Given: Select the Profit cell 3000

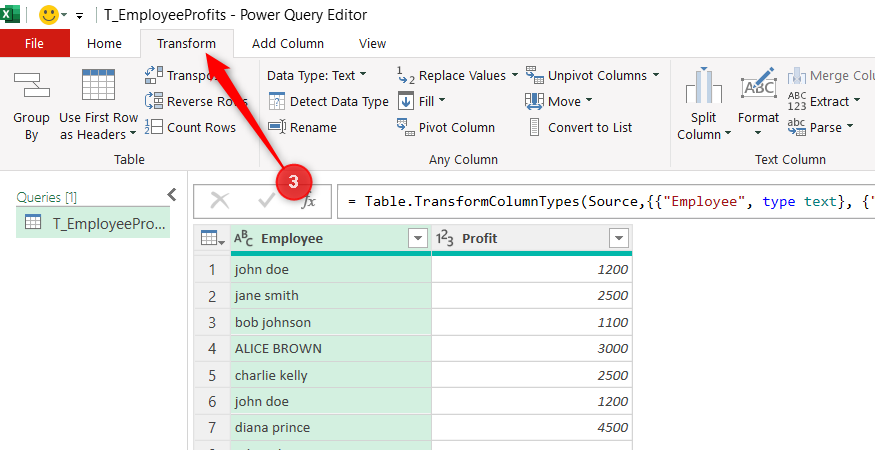Looking at the screenshot, I should pyautogui.click(x=532, y=348).
